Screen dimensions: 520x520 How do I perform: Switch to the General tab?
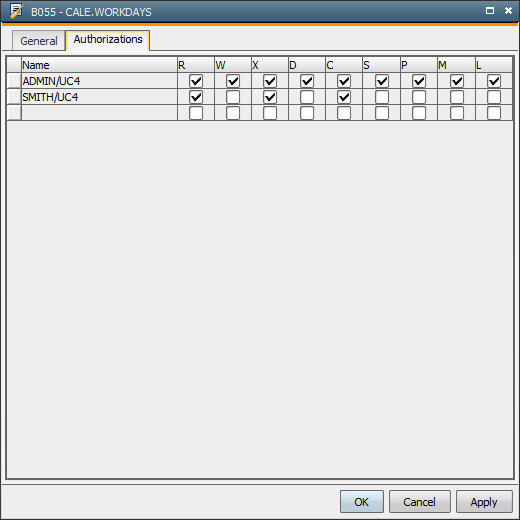tap(39, 41)
